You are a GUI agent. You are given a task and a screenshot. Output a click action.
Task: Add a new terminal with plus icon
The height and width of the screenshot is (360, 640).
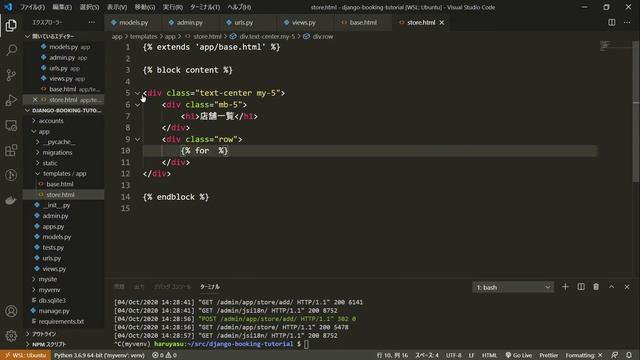565,287
